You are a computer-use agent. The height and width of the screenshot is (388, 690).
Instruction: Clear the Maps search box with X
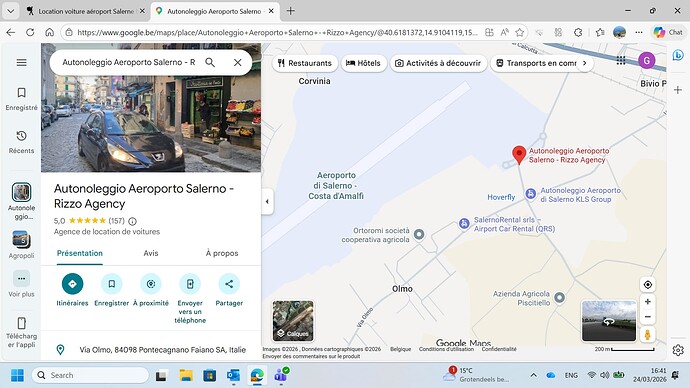[238, 62]
